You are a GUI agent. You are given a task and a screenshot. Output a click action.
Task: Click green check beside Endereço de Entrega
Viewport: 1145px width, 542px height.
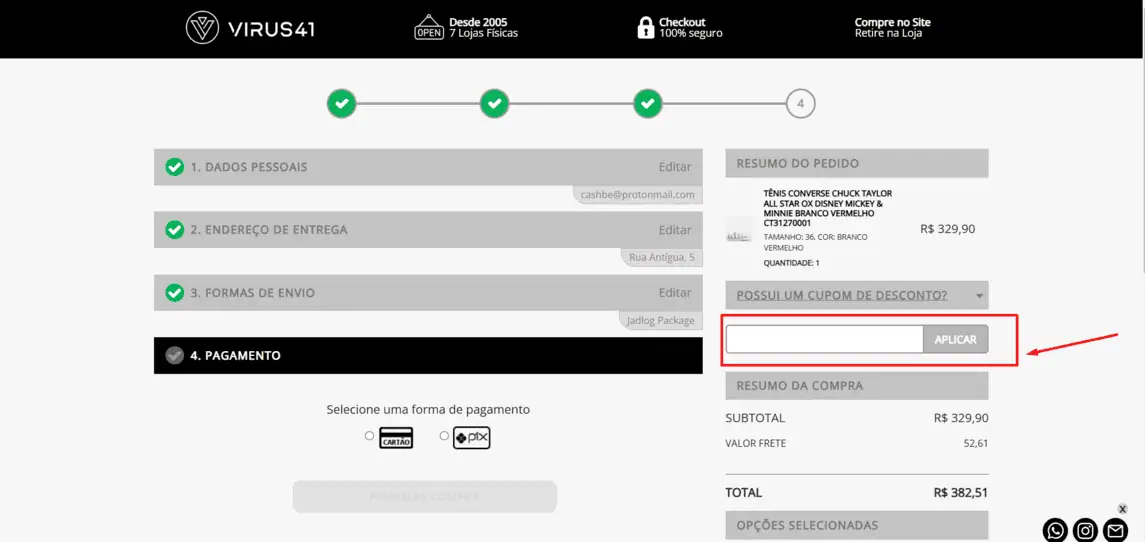[175, 230]
